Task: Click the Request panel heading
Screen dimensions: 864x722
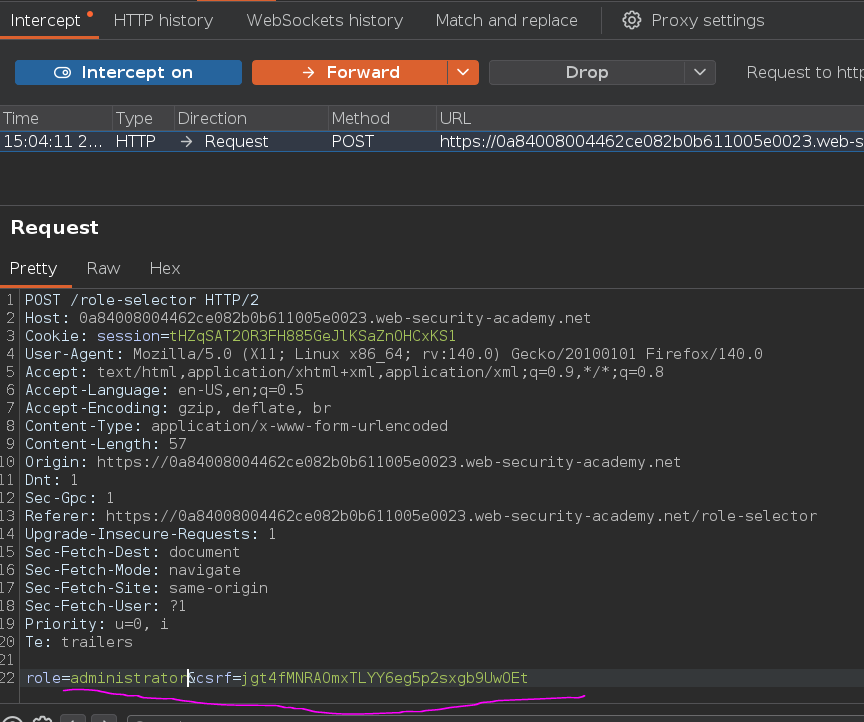Action: coord(55,228)
